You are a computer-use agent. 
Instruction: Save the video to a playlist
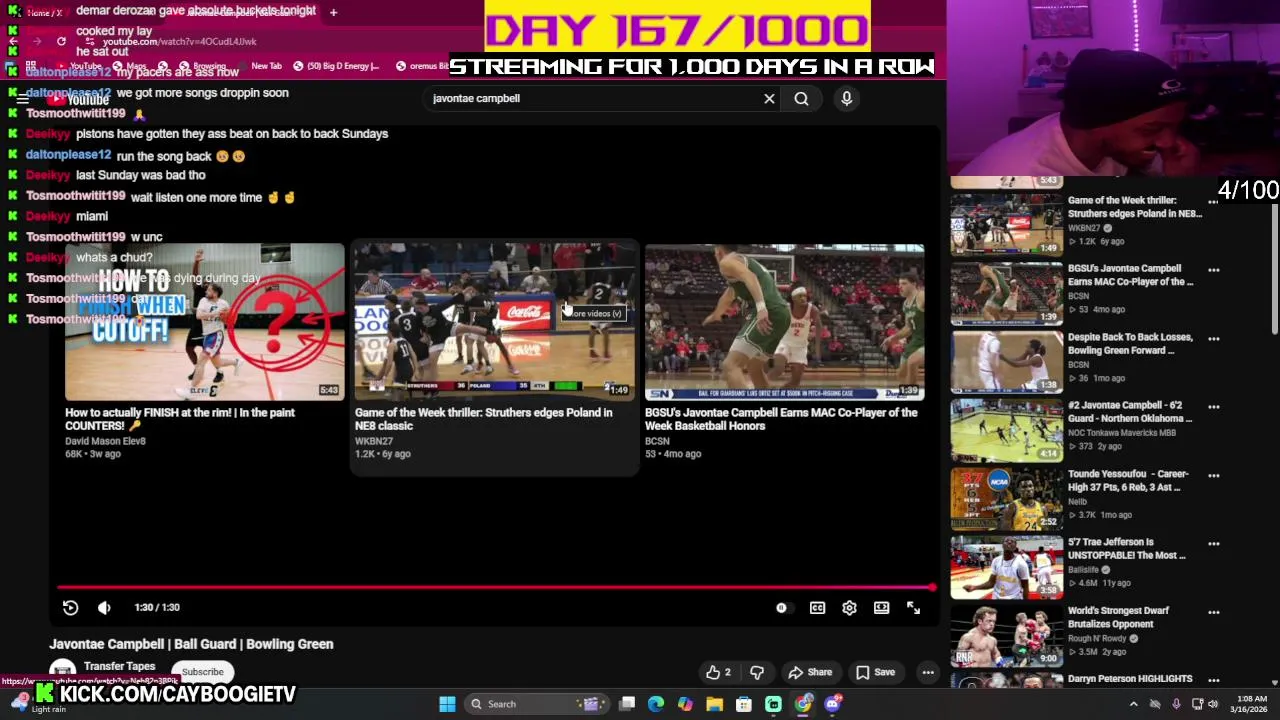[x=875, y=672]
